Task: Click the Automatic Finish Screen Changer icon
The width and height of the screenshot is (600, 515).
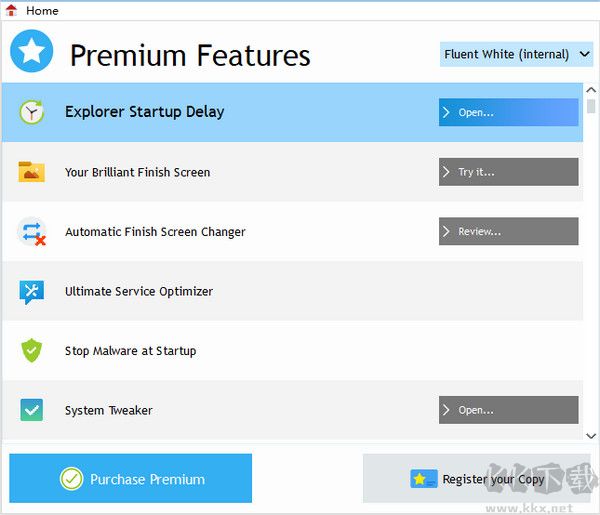Action: (32, 232)
